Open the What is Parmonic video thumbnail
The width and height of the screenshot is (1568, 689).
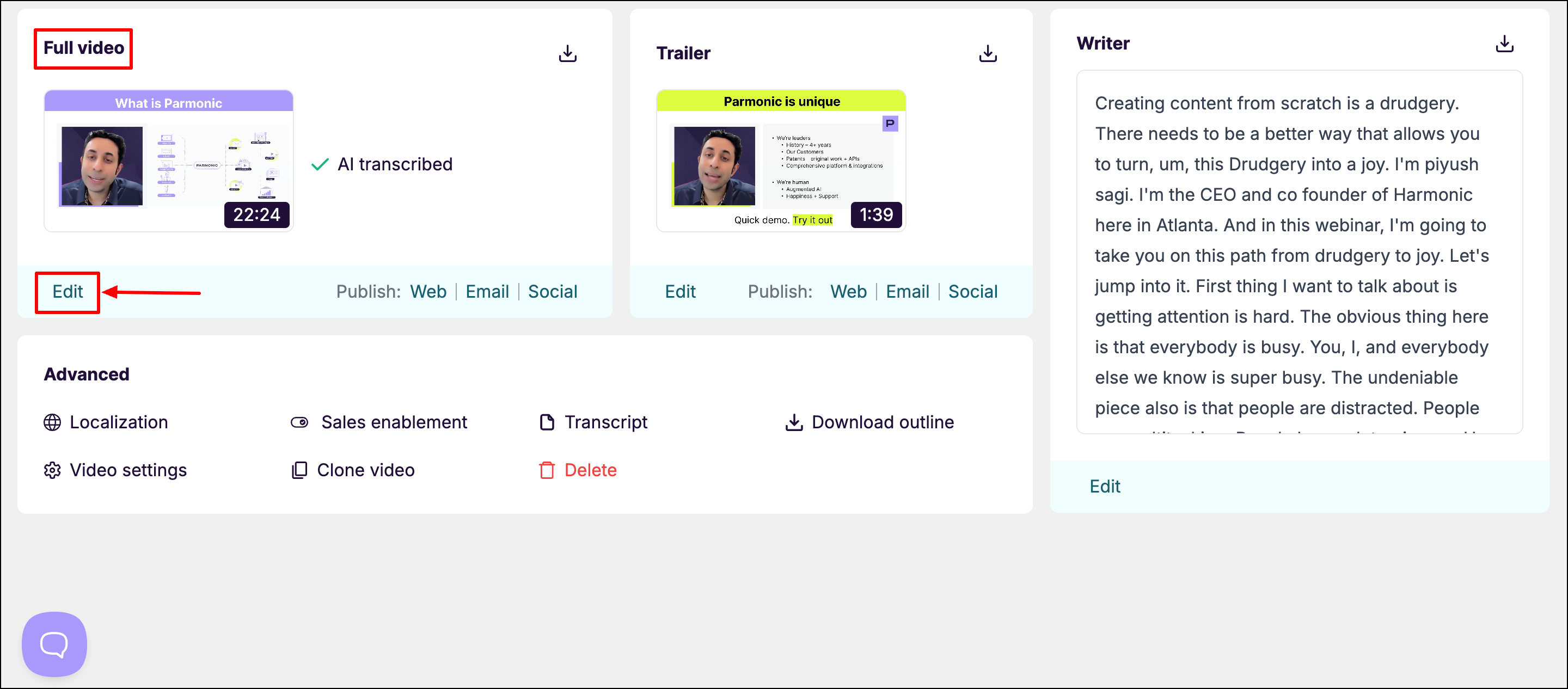tap(169, 161)
